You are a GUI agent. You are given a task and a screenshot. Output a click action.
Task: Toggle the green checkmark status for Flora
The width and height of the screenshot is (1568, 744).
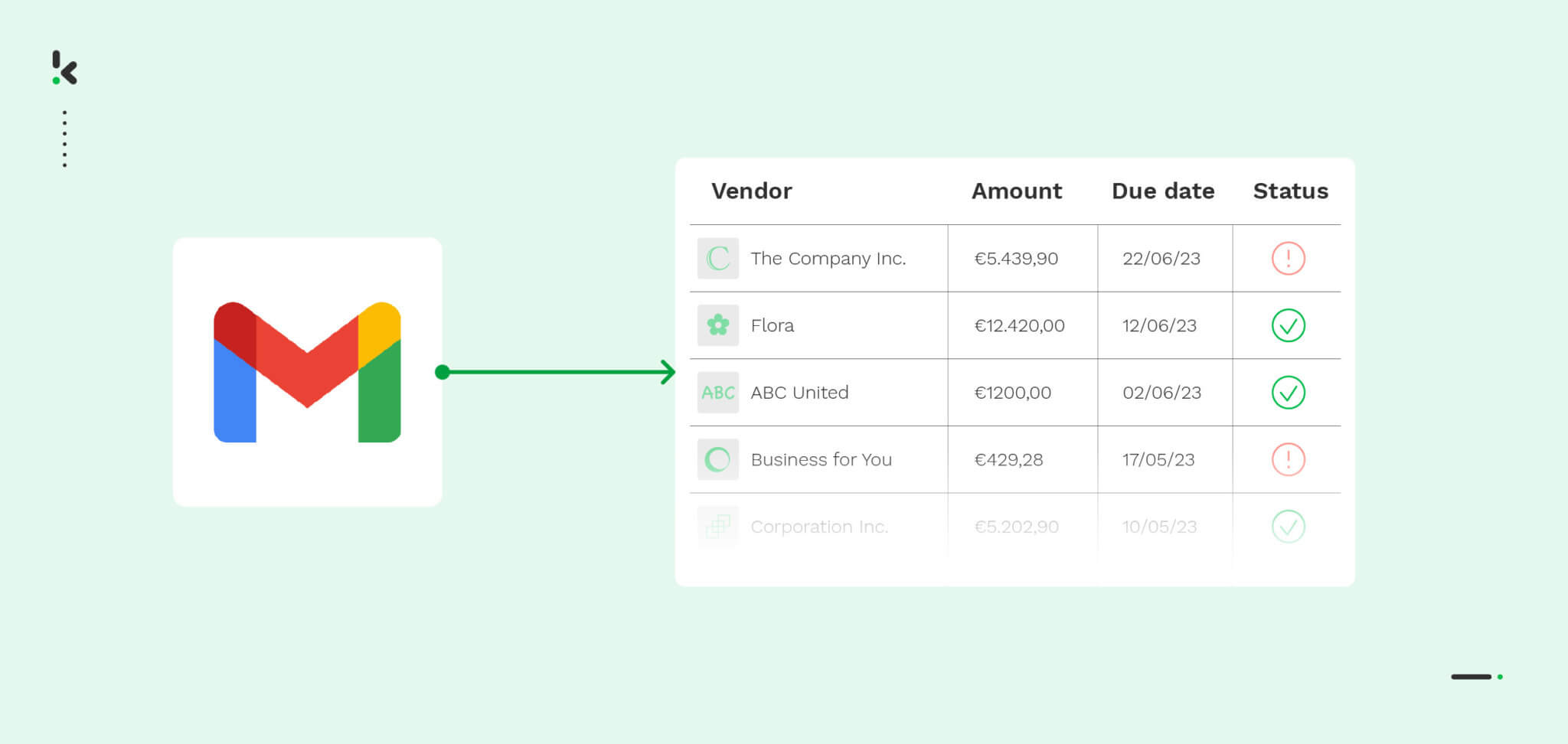pos(1289,325)
